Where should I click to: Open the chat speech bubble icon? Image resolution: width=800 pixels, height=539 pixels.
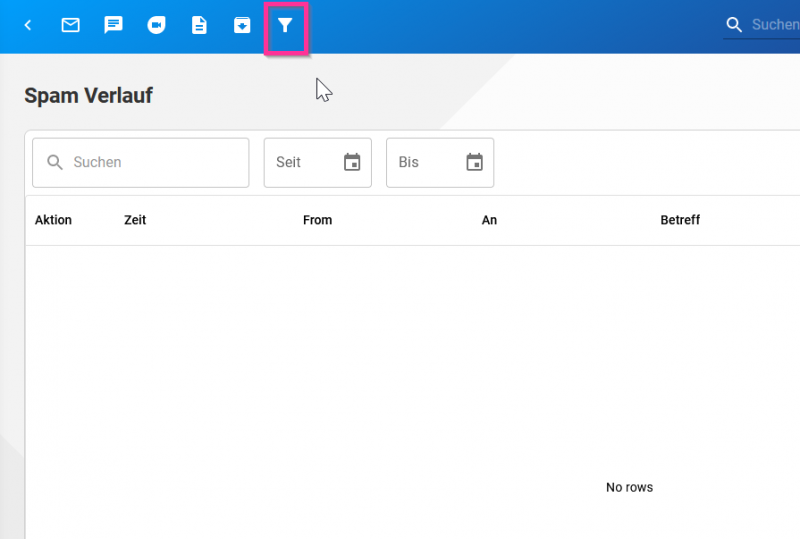click(114, 25)
